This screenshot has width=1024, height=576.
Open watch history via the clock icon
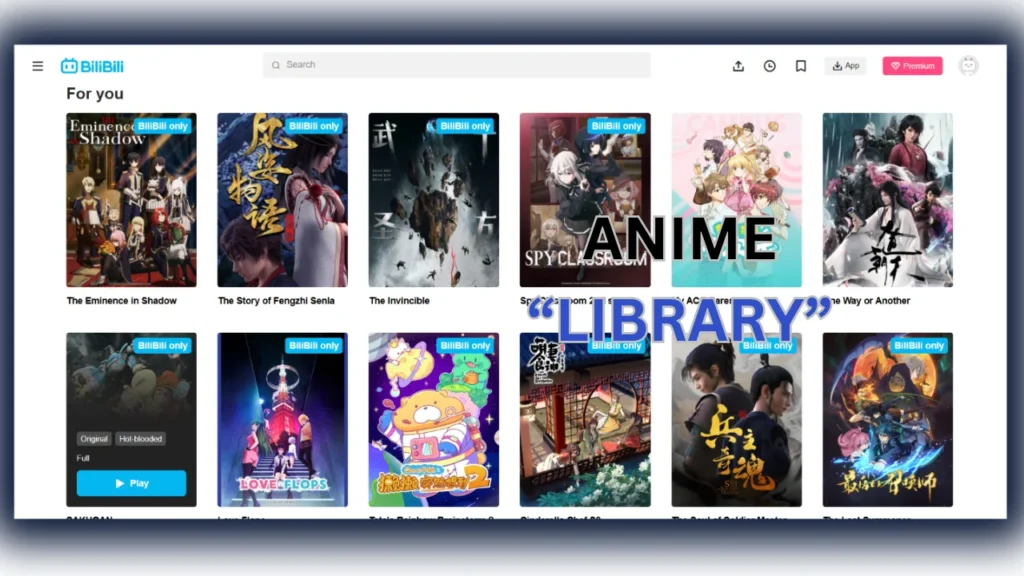(x=769, y=65)
